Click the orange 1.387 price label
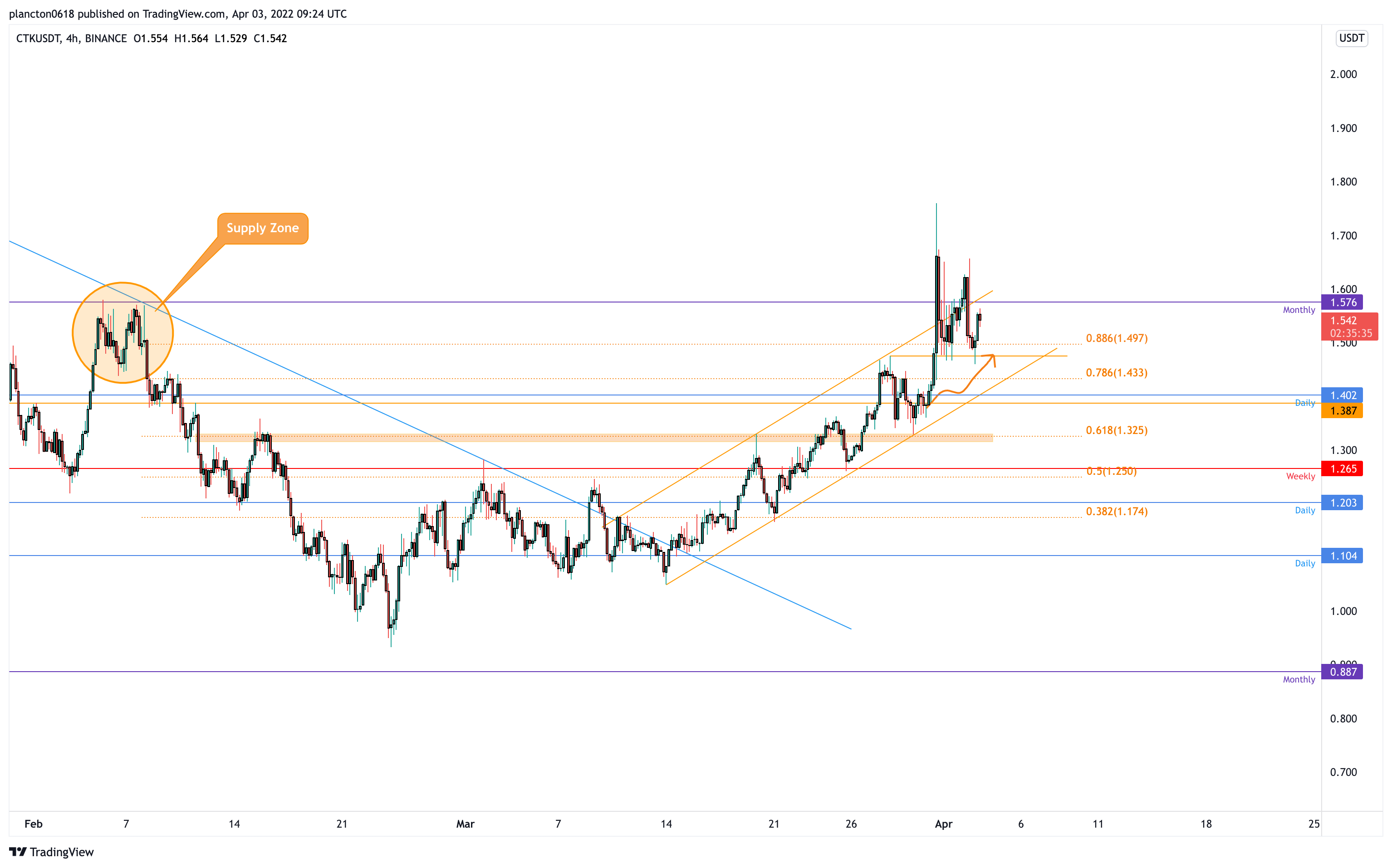Image resolution: width=1392 pixels, height=868 pixels. [x=1342, y=410]
